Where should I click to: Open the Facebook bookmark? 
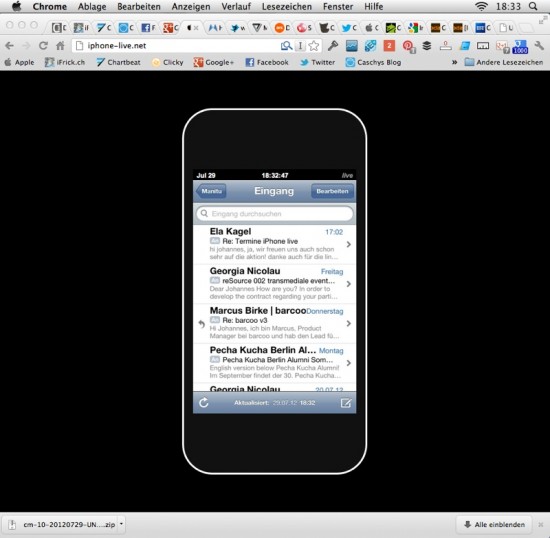coord(267,62)
